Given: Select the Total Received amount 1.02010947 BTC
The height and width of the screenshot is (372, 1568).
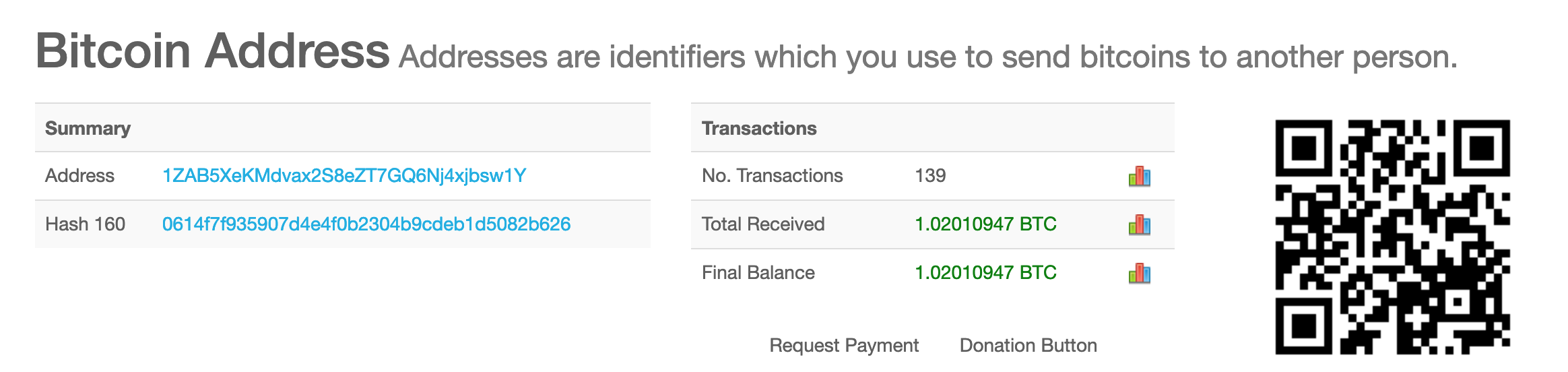Looking at the screenshot, I should (x=985, y=224).
